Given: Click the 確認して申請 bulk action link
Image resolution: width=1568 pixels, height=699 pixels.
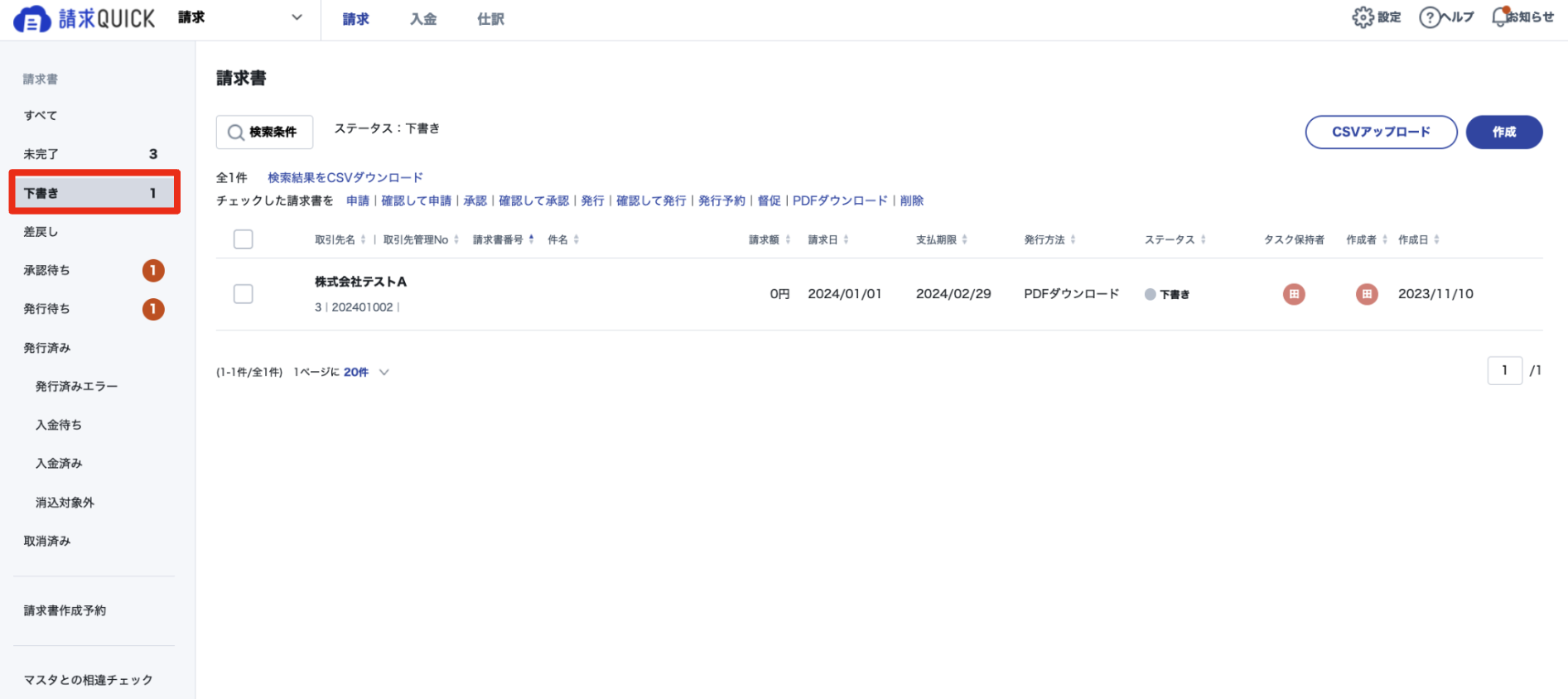Looking at the screenshot, I should pos(416,200).
